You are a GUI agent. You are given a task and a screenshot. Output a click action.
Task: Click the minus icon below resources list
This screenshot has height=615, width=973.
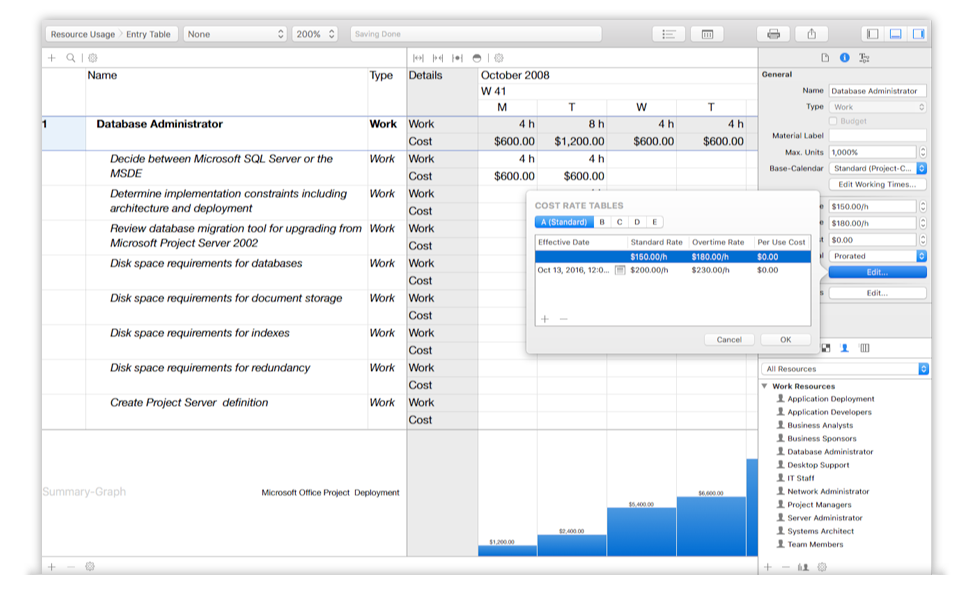pos(786,567)
